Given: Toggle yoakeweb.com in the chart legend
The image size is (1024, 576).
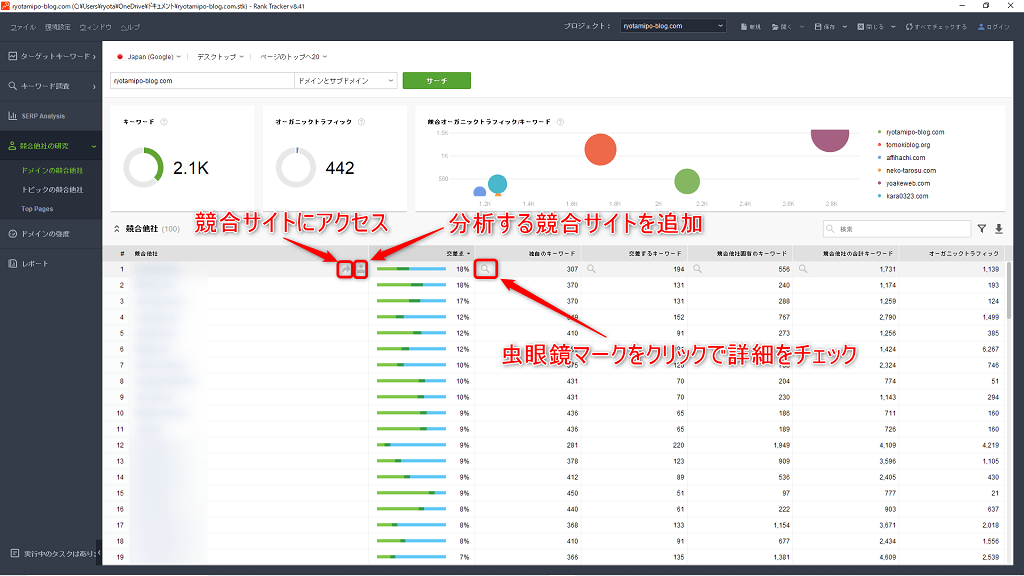Looking at the screenshot, I should pyautogui.click(x=907, y=183).
